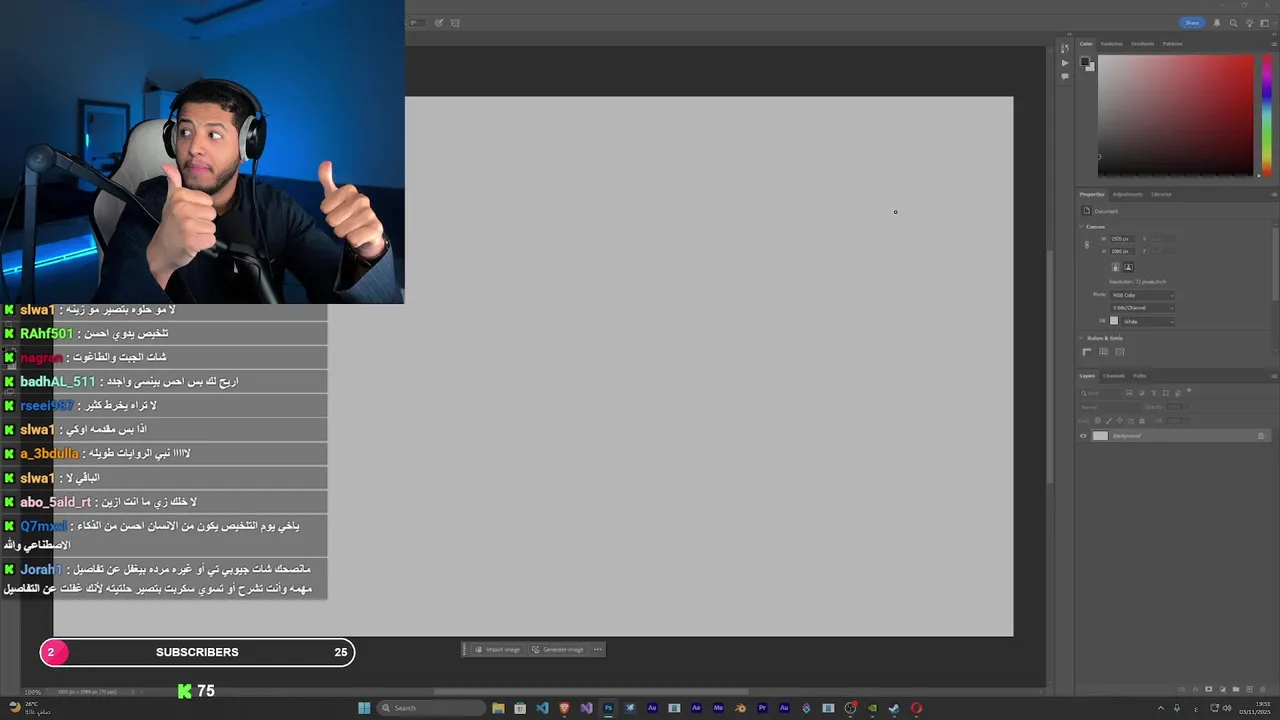Open the Layers panel options menu

click(x=1274, y=376)
